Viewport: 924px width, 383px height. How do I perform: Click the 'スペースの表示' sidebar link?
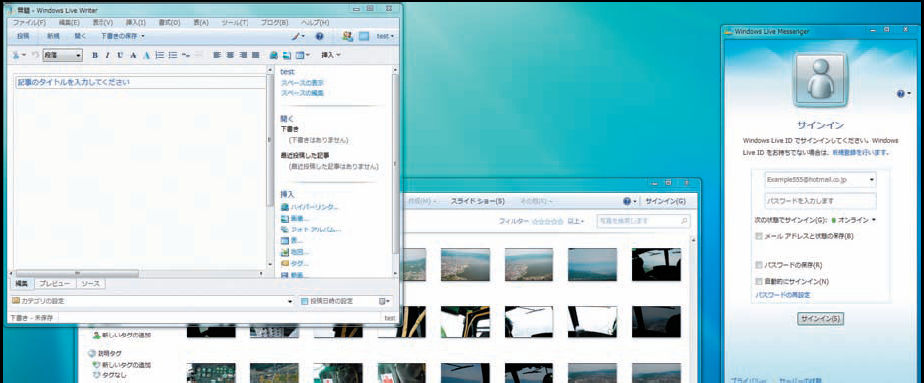pyautogui.click(x=302, y=83)
